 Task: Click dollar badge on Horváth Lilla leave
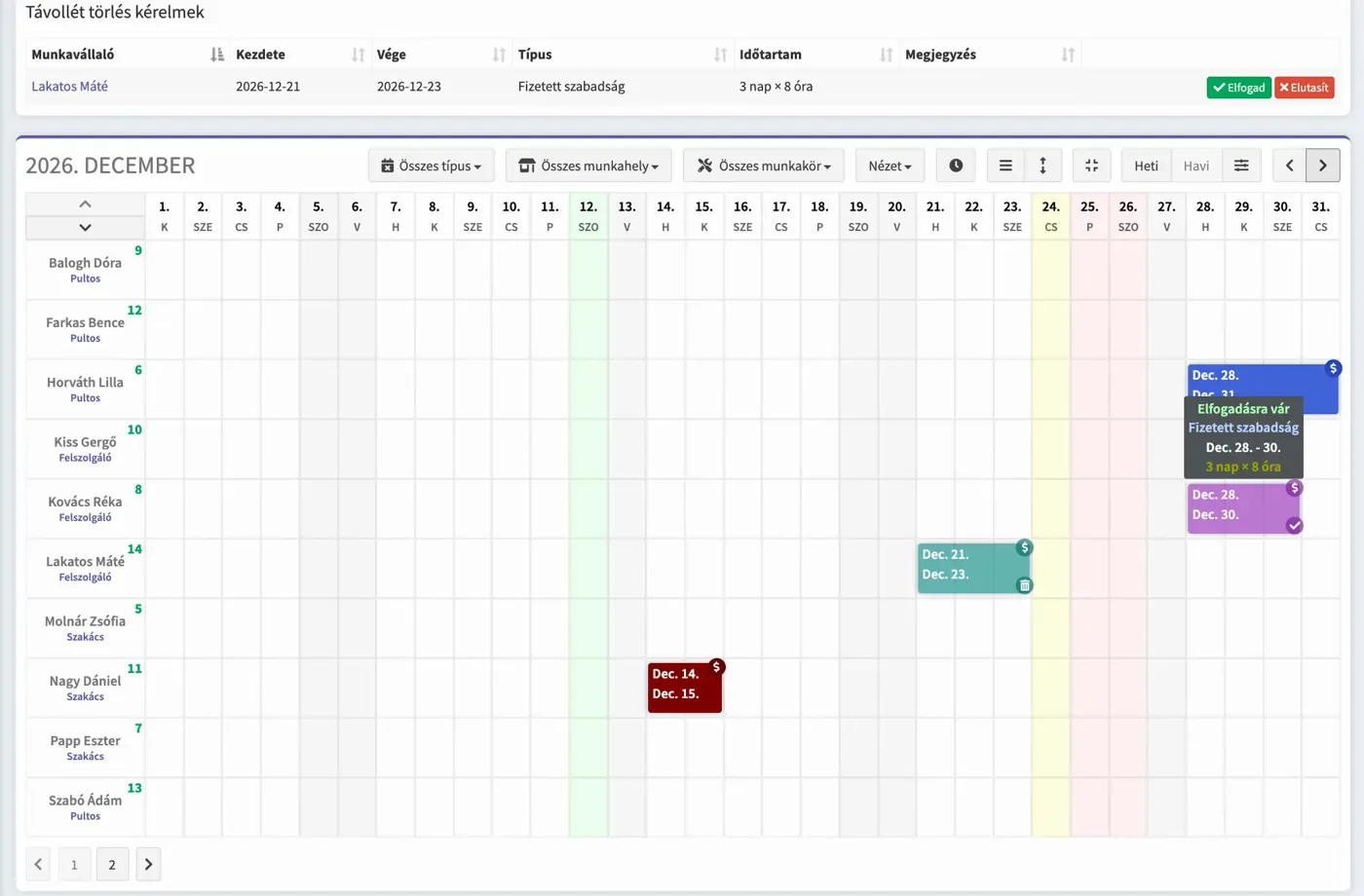tap(1333, 368)
